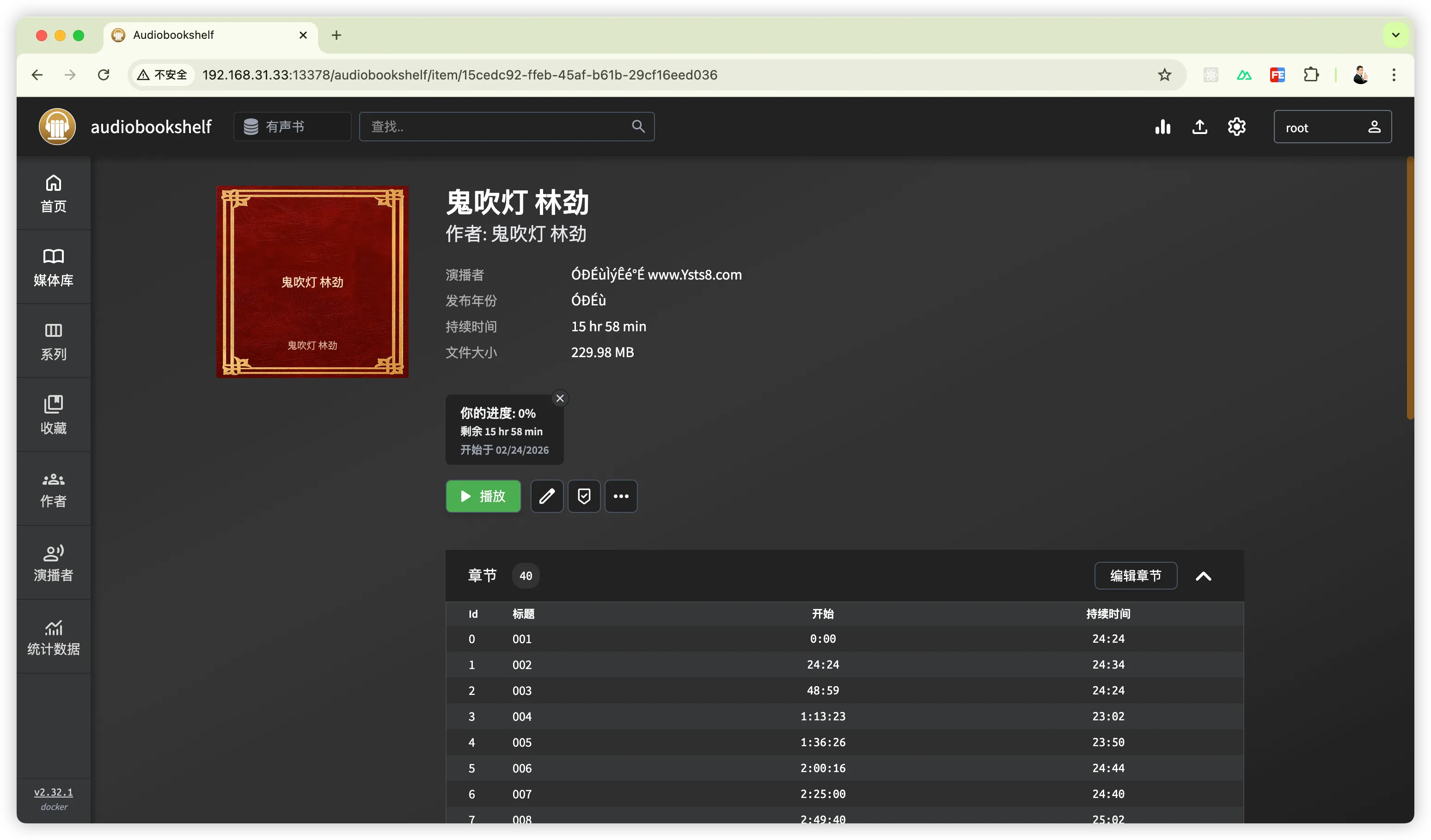Close the Audiobookshelf browser tab
This screenshot has width=1431, height=840.
(303, 35)
